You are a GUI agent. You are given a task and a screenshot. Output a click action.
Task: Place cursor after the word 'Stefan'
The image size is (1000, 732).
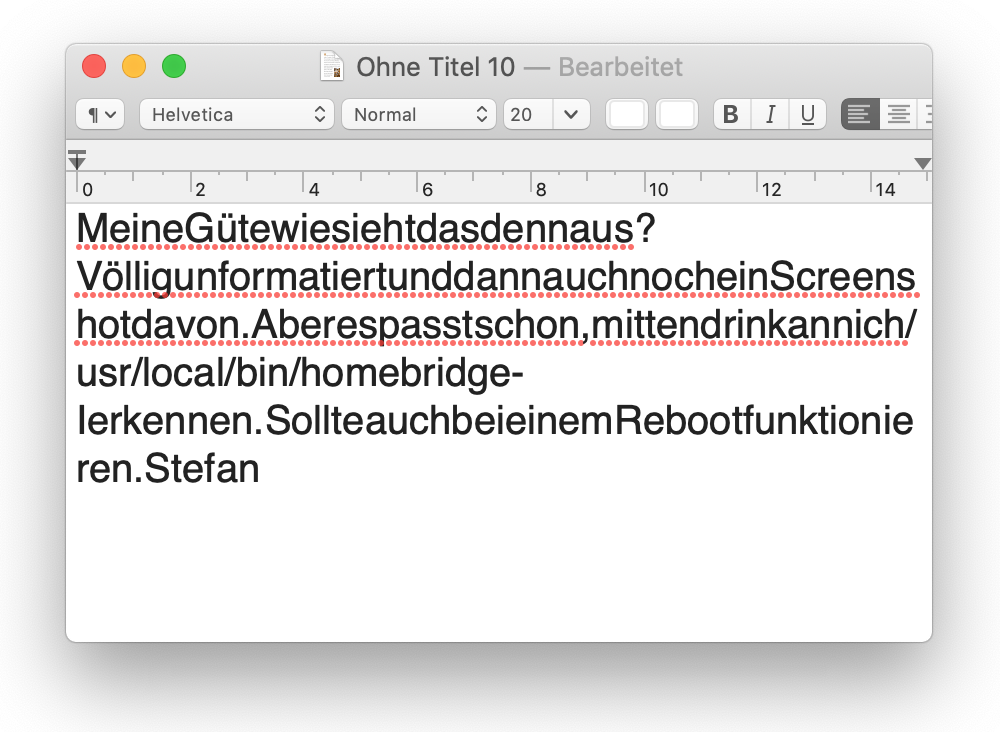[x=261, y=468]
